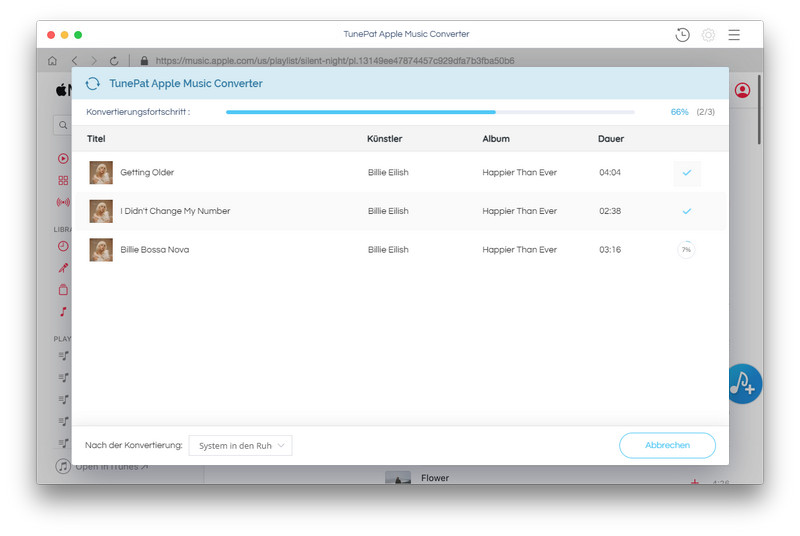
Task: Click the macOS green fullscreen window button
Action: click(78, 35)
